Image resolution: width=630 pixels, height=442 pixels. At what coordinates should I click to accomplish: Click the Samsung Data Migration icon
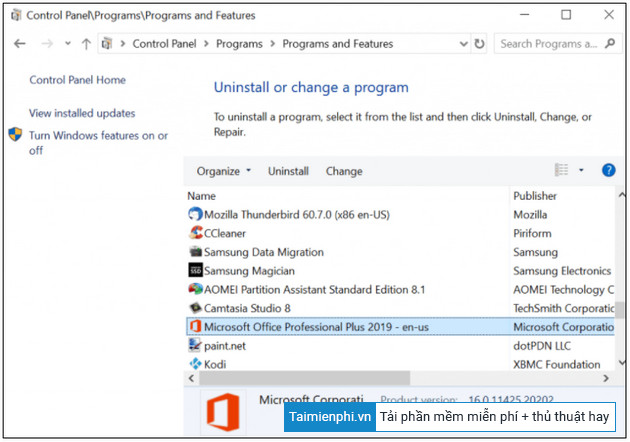pos(196,252)
